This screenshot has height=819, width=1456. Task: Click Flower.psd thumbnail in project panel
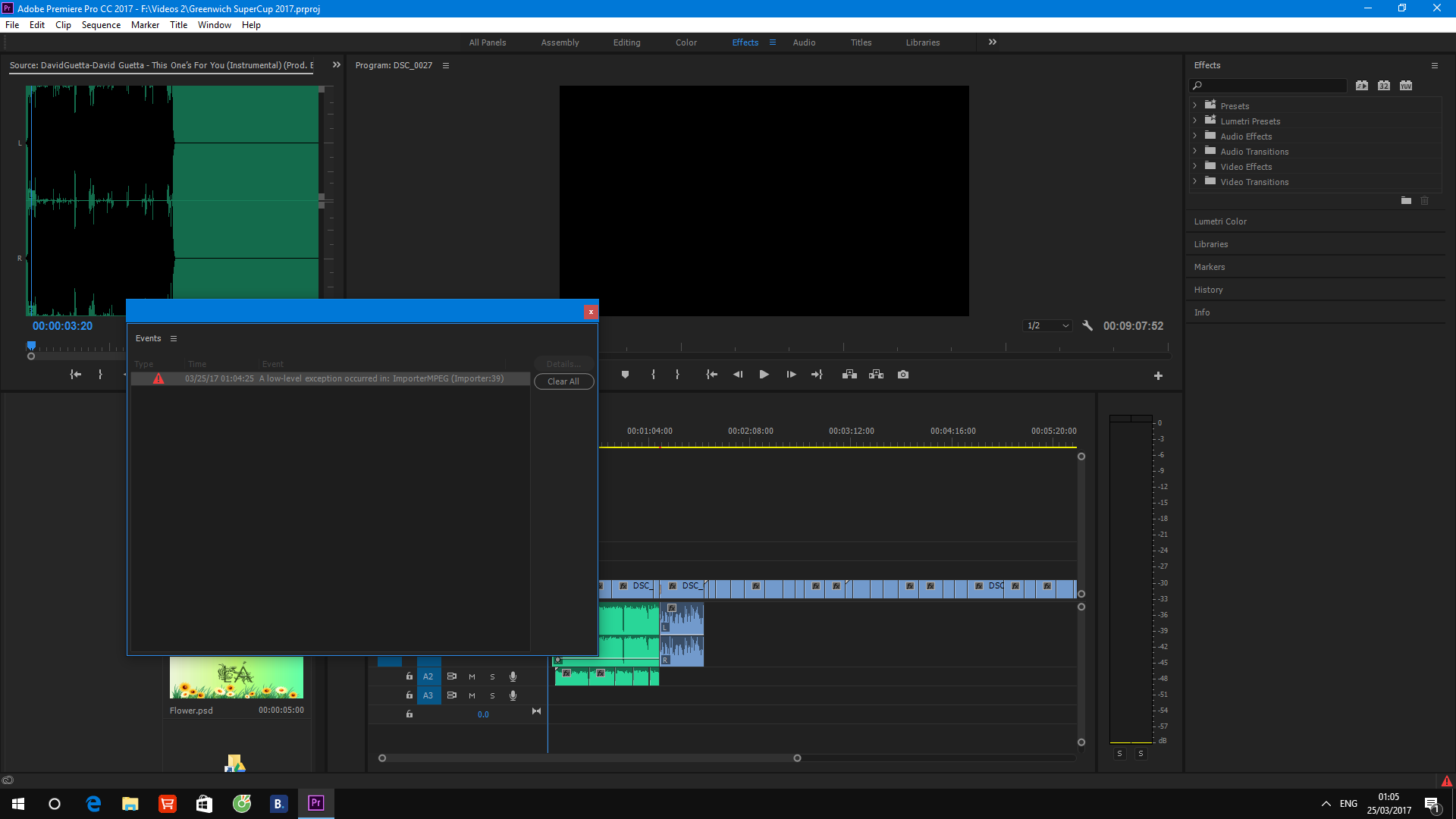tap(237, 678)
